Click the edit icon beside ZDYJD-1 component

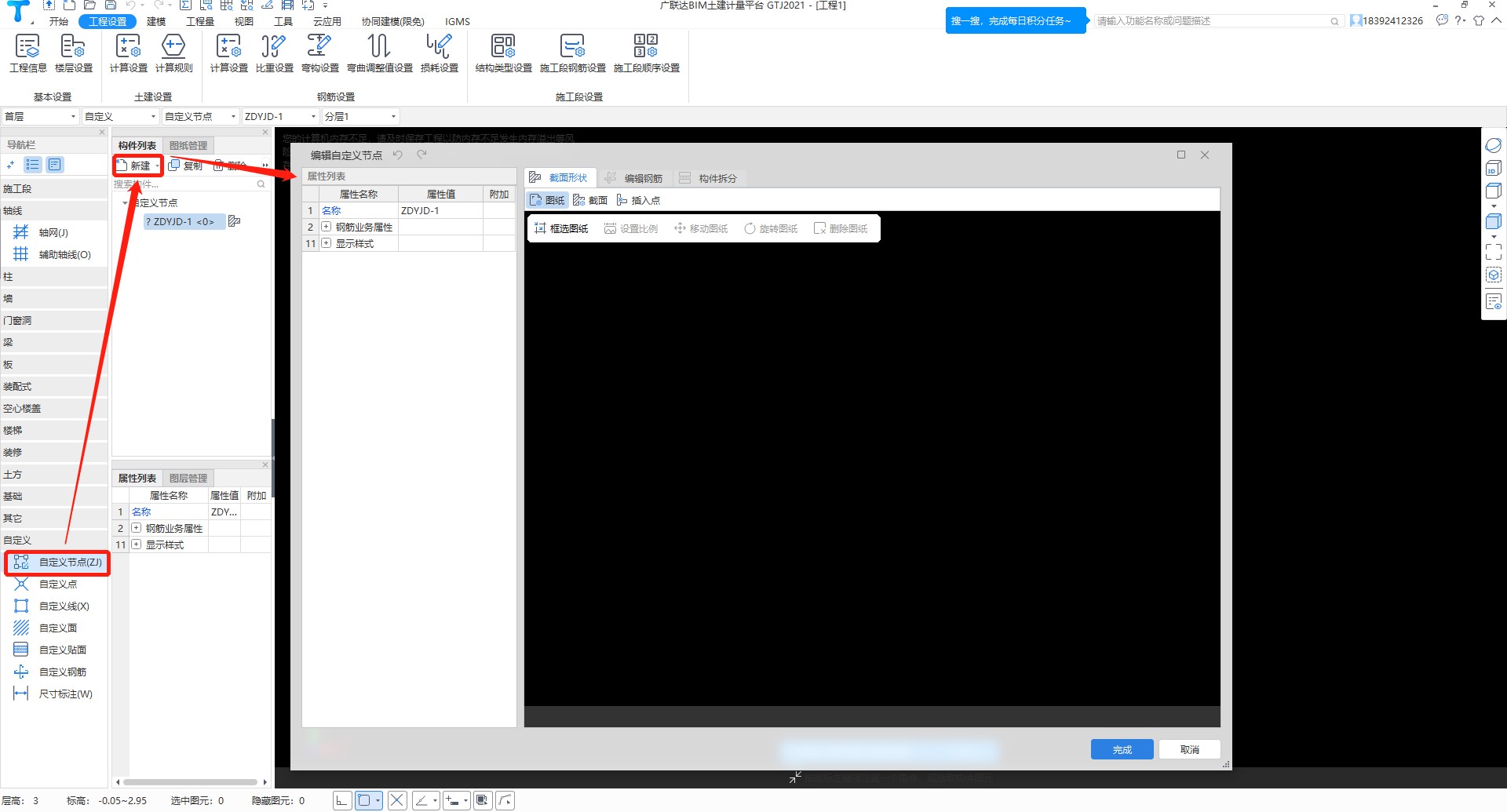click(234, 221)
